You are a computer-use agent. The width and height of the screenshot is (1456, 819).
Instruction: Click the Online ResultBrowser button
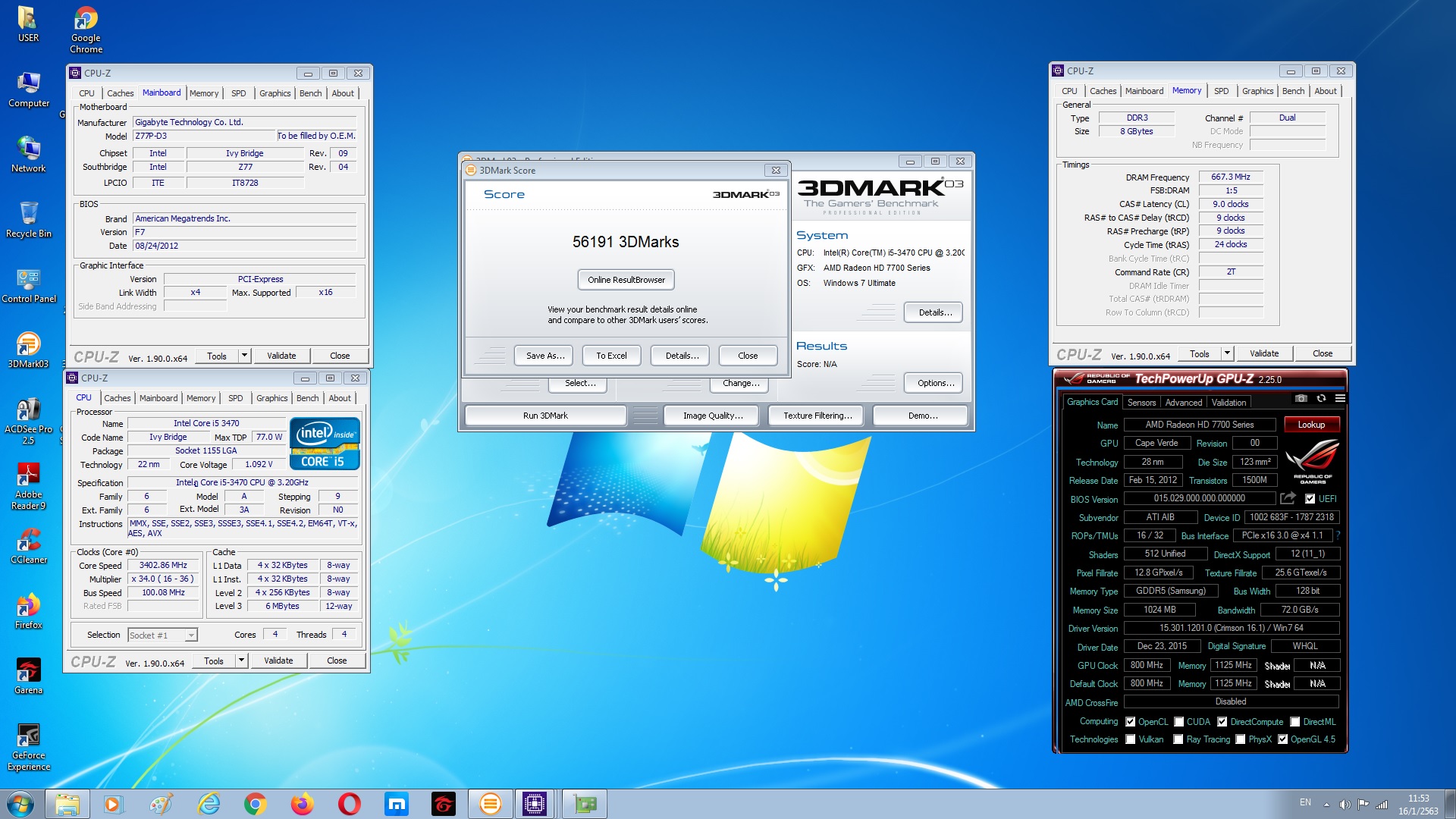626,280
